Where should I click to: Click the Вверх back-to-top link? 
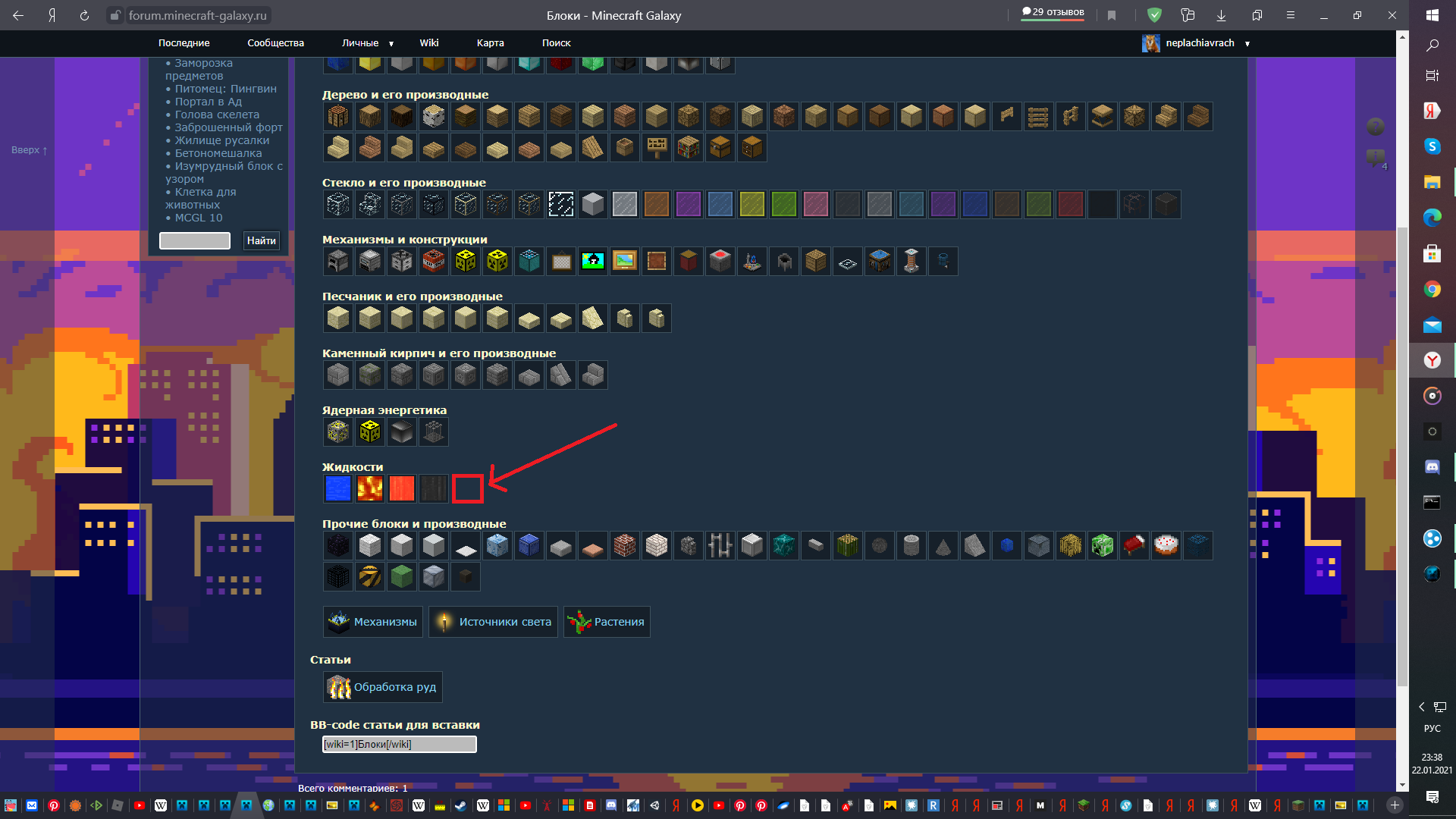point(29,150)
